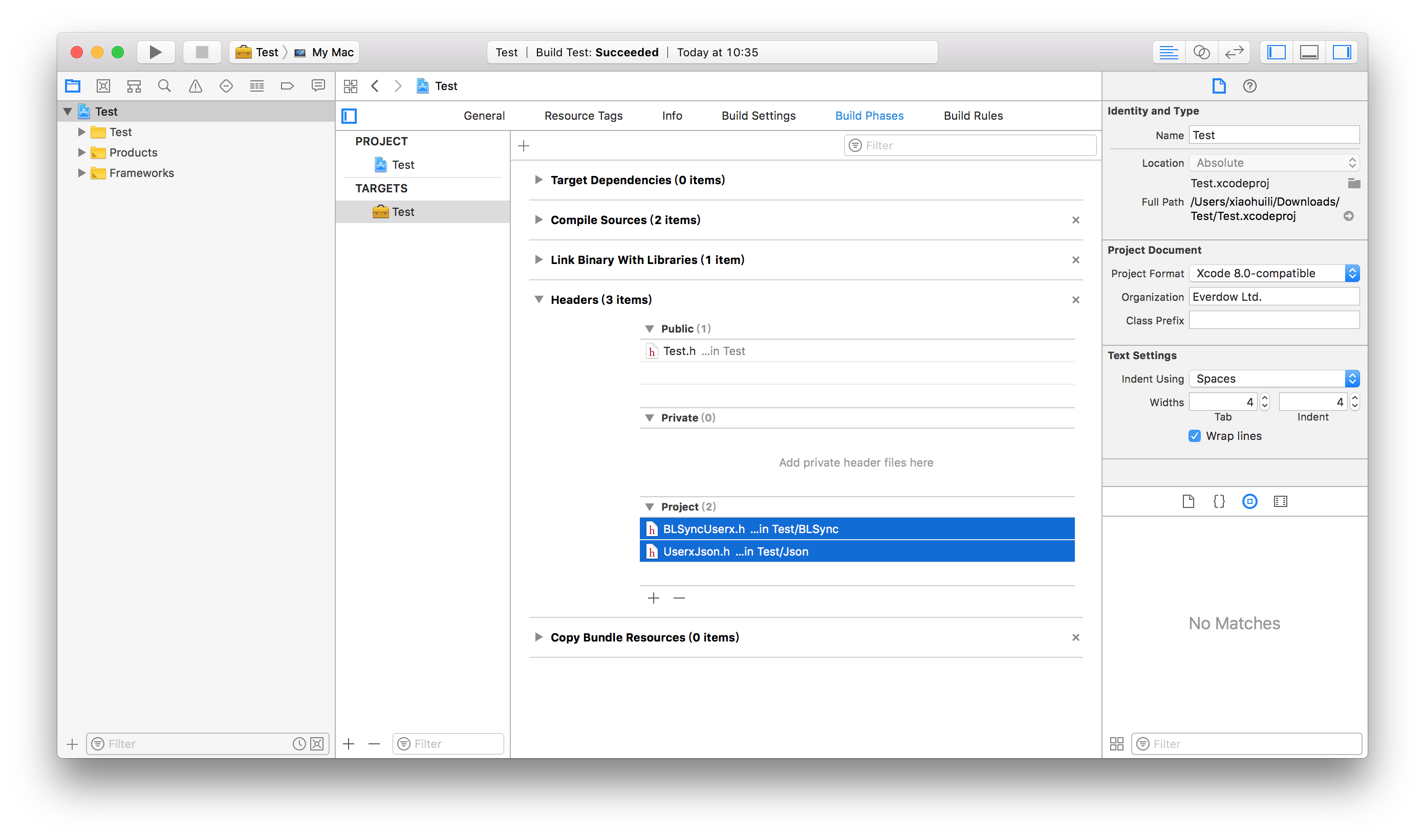
Task: Open the Resource Tags tab
Action: (584, 116)
